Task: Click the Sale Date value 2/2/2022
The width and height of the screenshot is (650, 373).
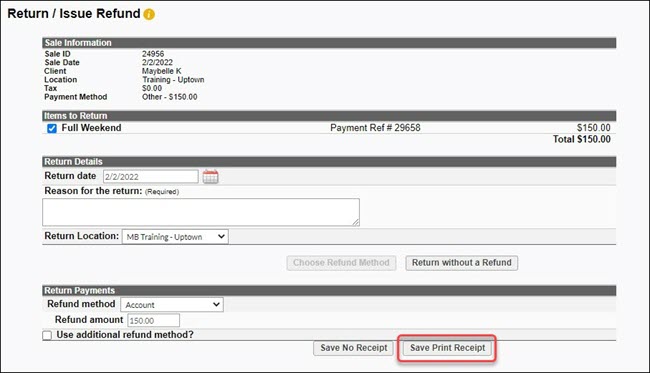Action: 158,63
